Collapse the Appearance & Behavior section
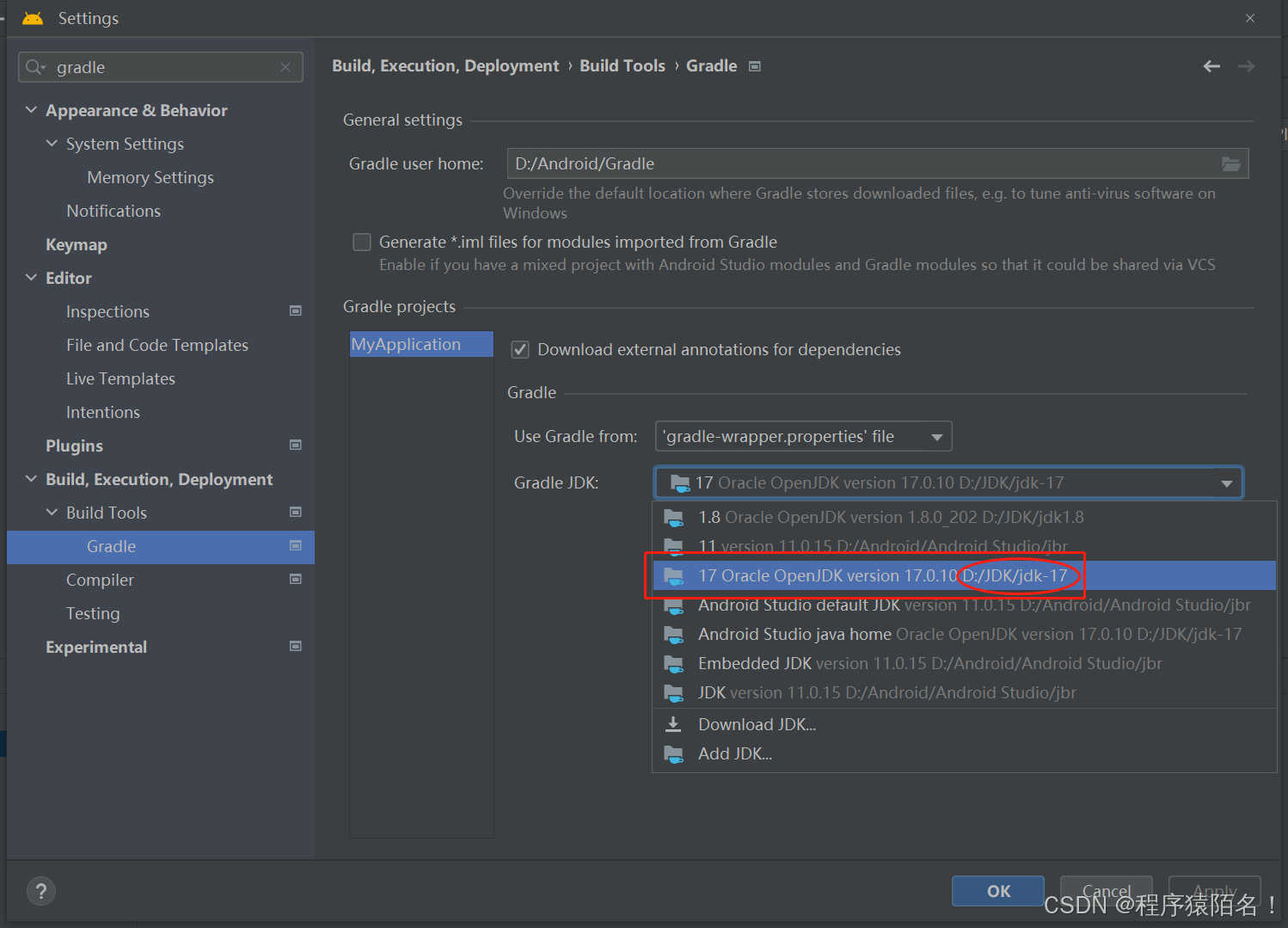The height and width of the screenshot is (928, 1288). click(x=31, y=109)
